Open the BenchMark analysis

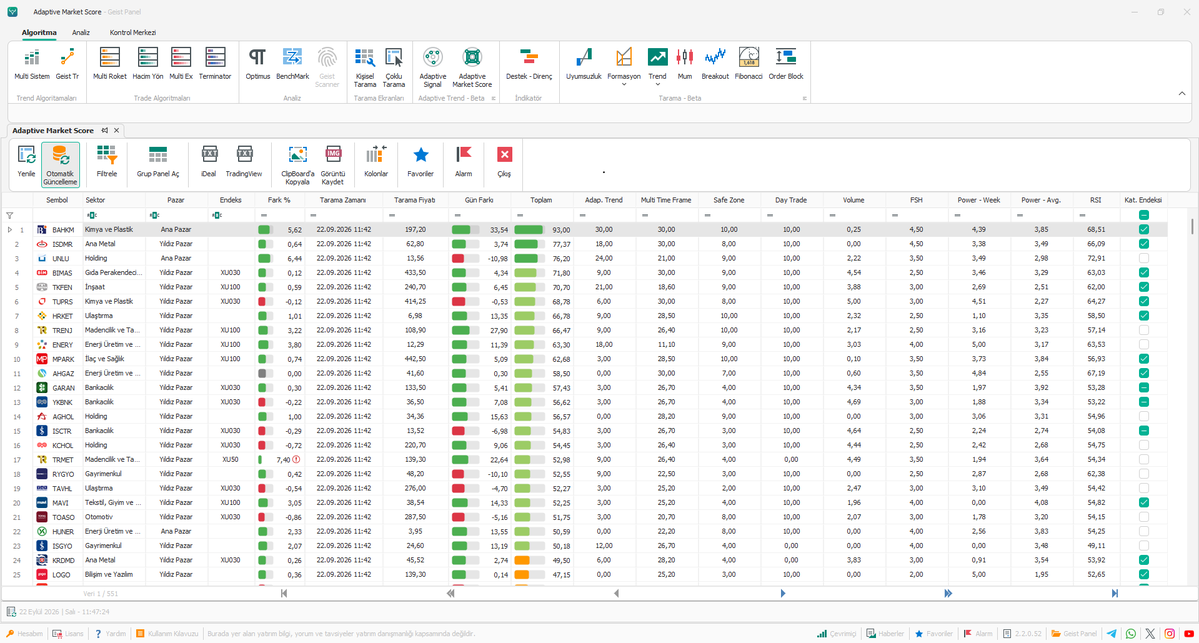pyautogui.click(x=292, y=65)
